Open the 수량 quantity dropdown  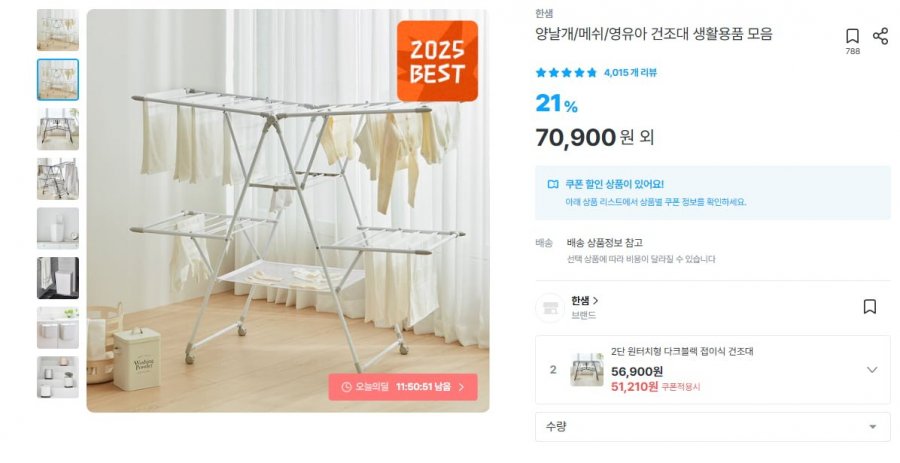(713, 427)
